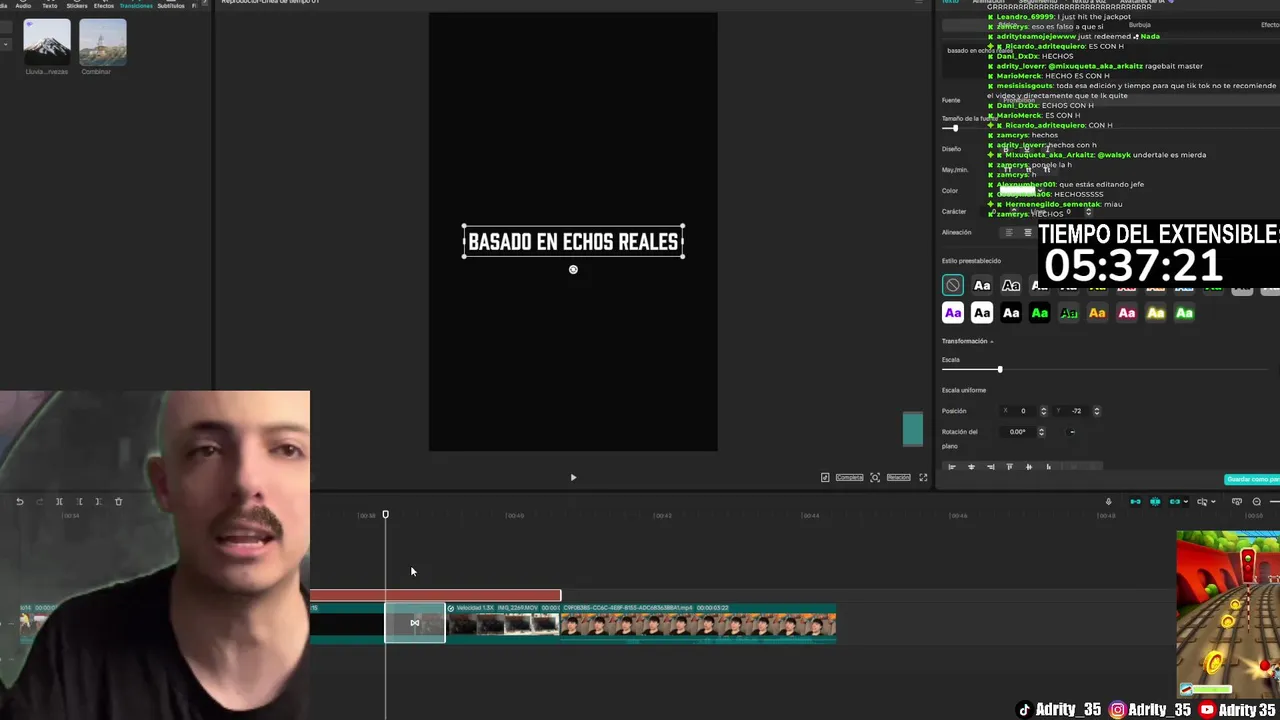The width and height of the screenshot is (1280, 720).
Task: Align layer to left edge
Action: coord(951,466)
